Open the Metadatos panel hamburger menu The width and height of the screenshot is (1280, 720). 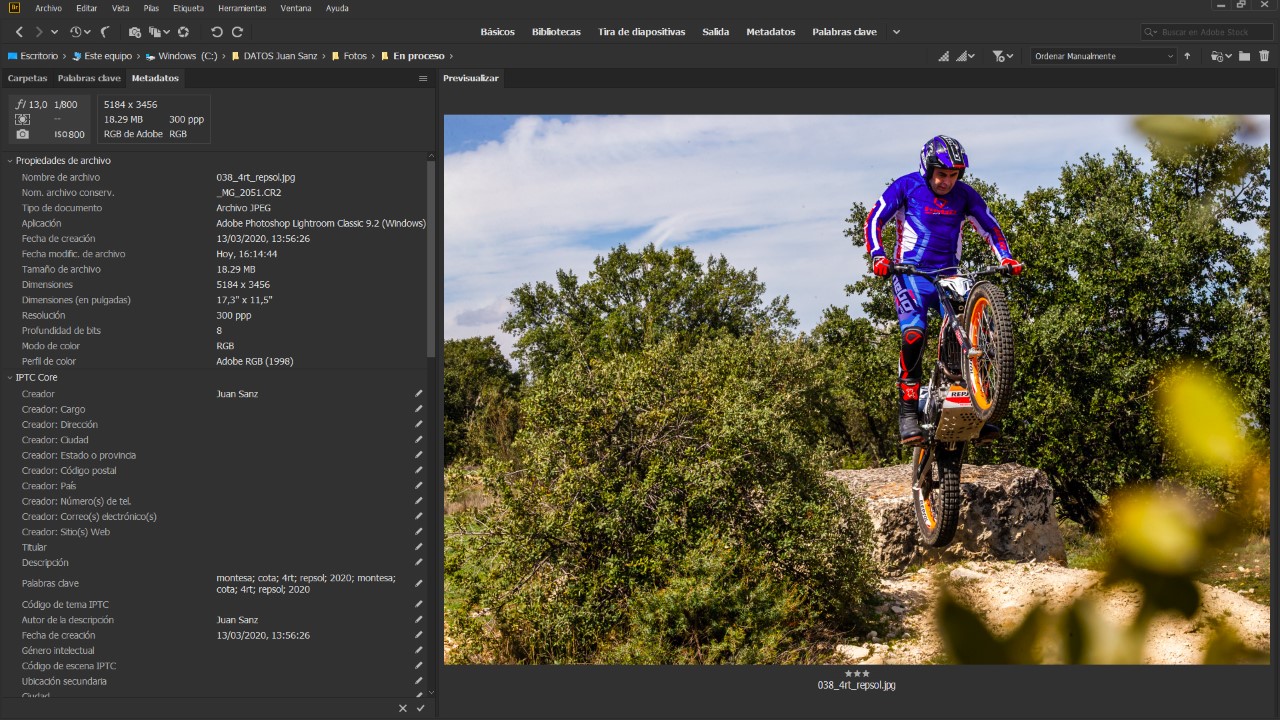pyautogui.click(x=423, y=78)
